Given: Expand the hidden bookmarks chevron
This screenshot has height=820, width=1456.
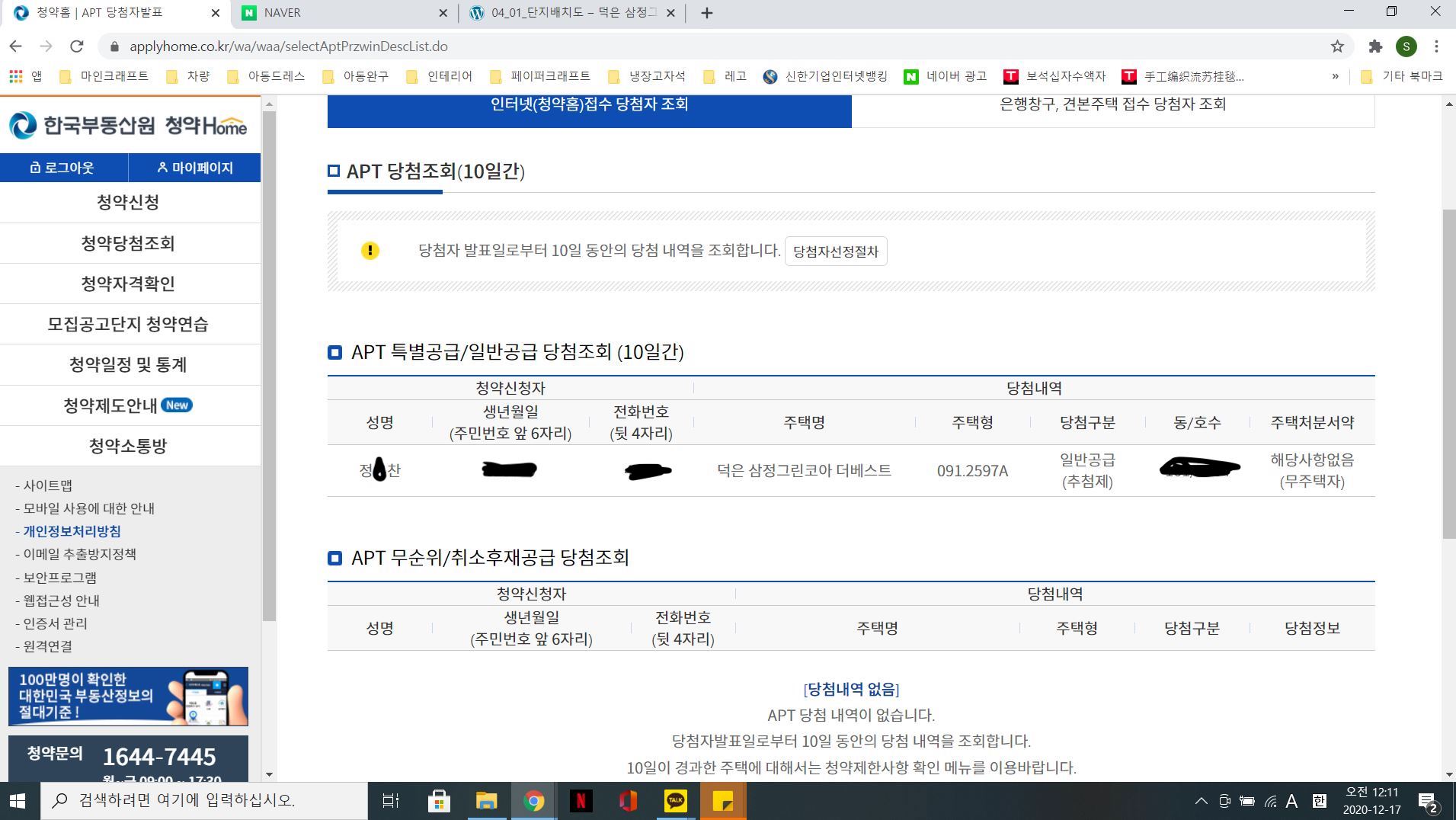Looking at the screenshot, I should click(1335, 76).
